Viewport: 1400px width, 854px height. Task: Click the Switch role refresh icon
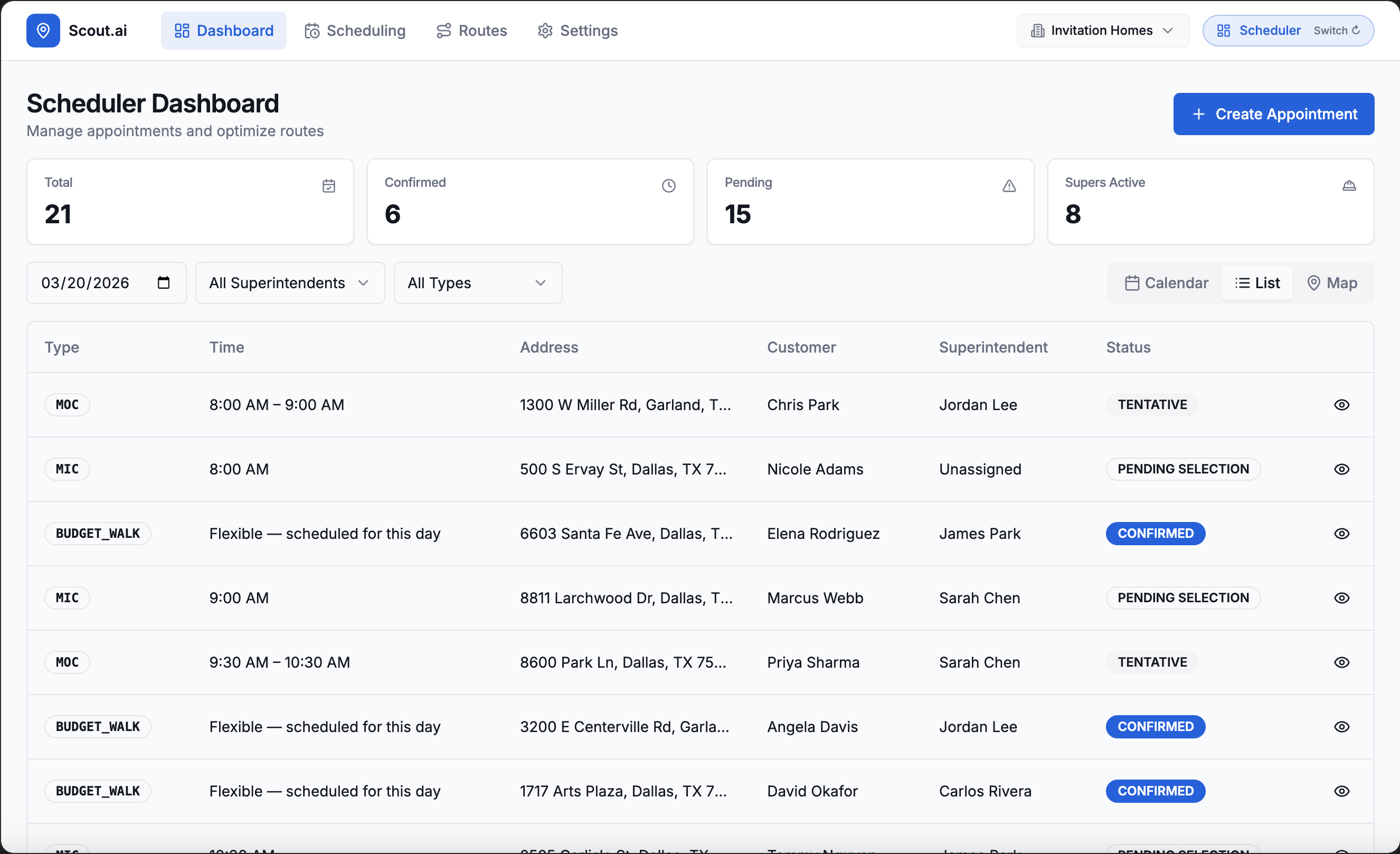(1356, 31)
